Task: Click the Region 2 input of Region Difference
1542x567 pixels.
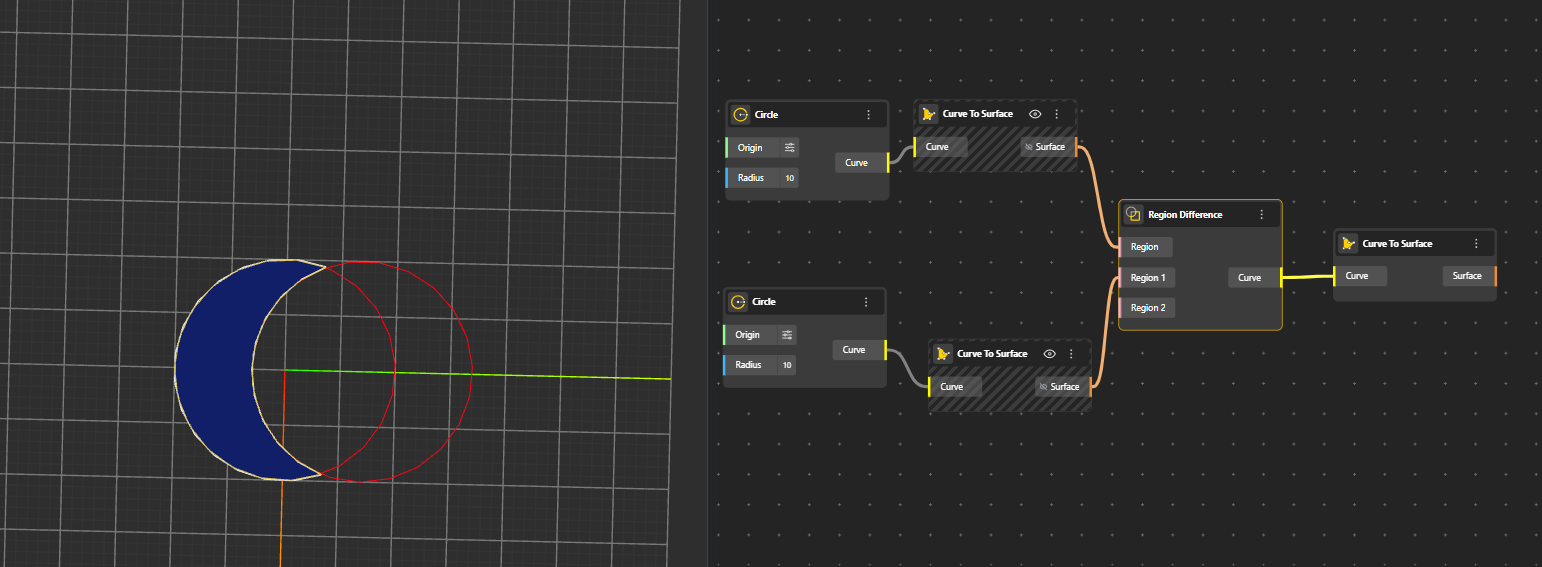Action: pyautogui.click(x=1147, y=308)
